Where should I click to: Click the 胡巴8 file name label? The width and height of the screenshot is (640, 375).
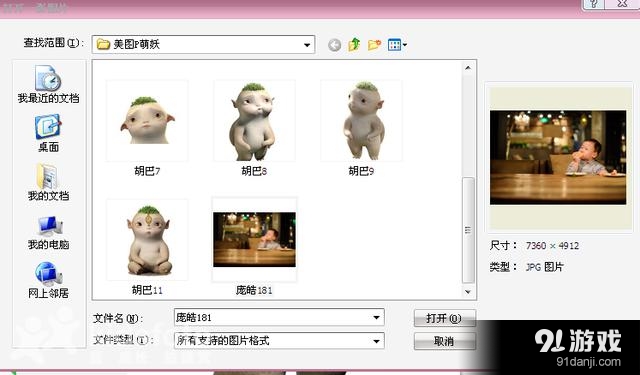click(254, 171)
